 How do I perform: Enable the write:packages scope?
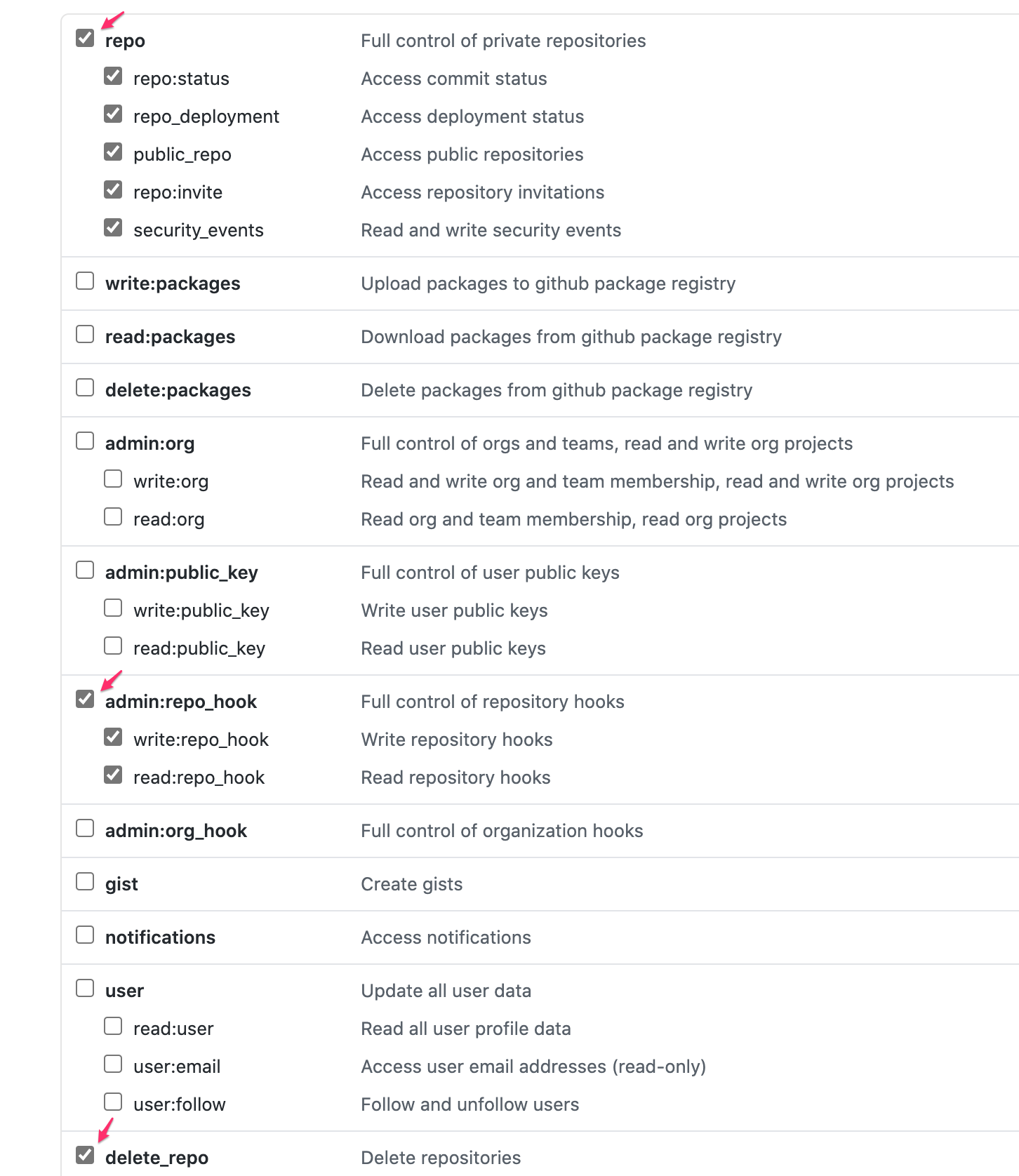point(85,281)
